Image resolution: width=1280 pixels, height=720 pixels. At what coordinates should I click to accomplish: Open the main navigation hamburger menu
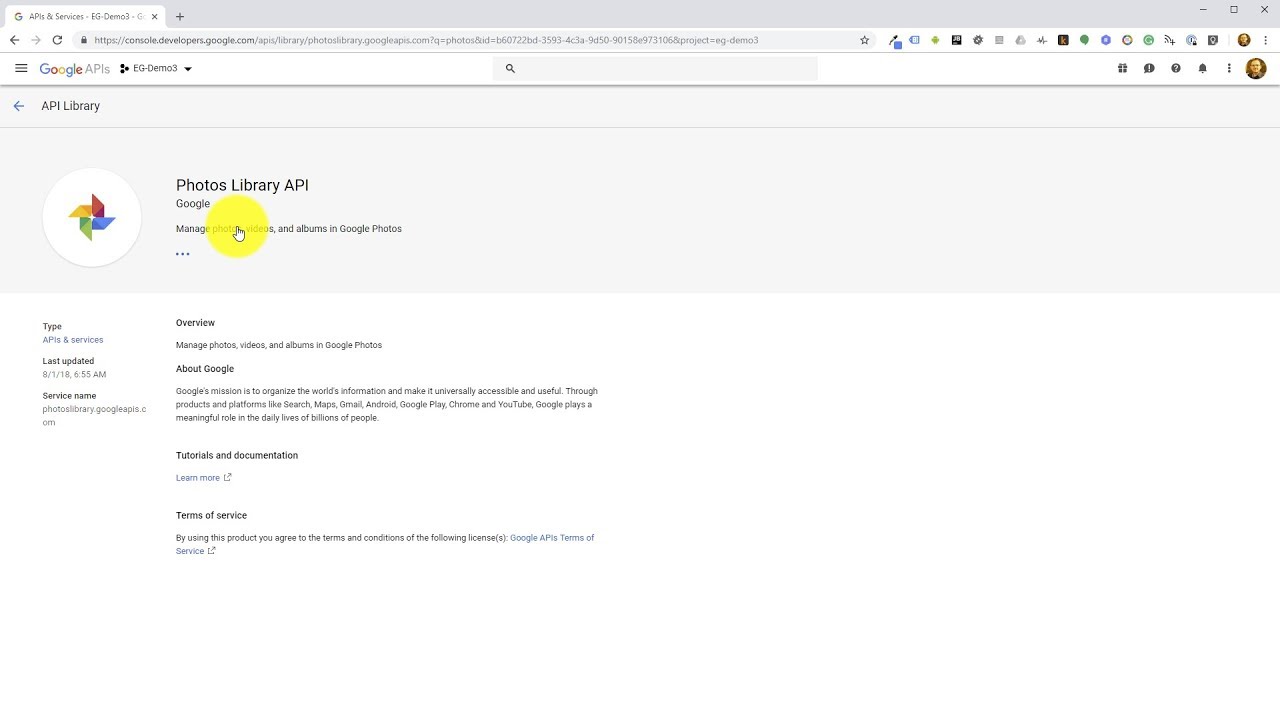pos(21,68)
